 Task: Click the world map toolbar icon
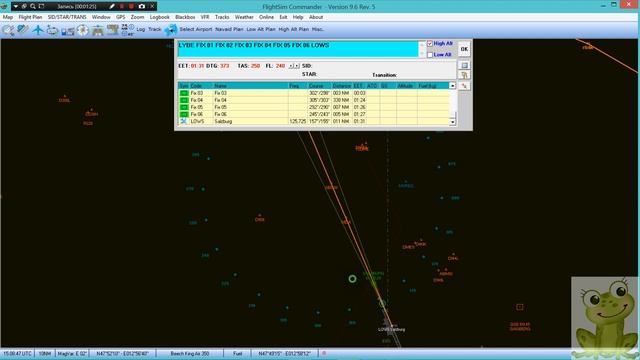[113, 29]
